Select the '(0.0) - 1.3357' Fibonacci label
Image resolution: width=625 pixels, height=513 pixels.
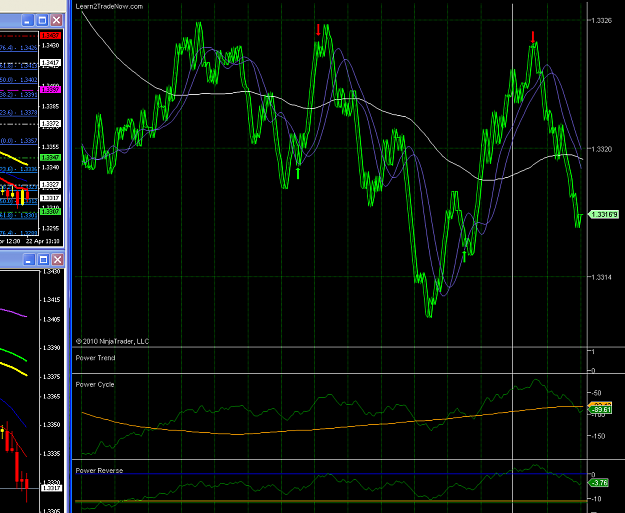[19, 141]
